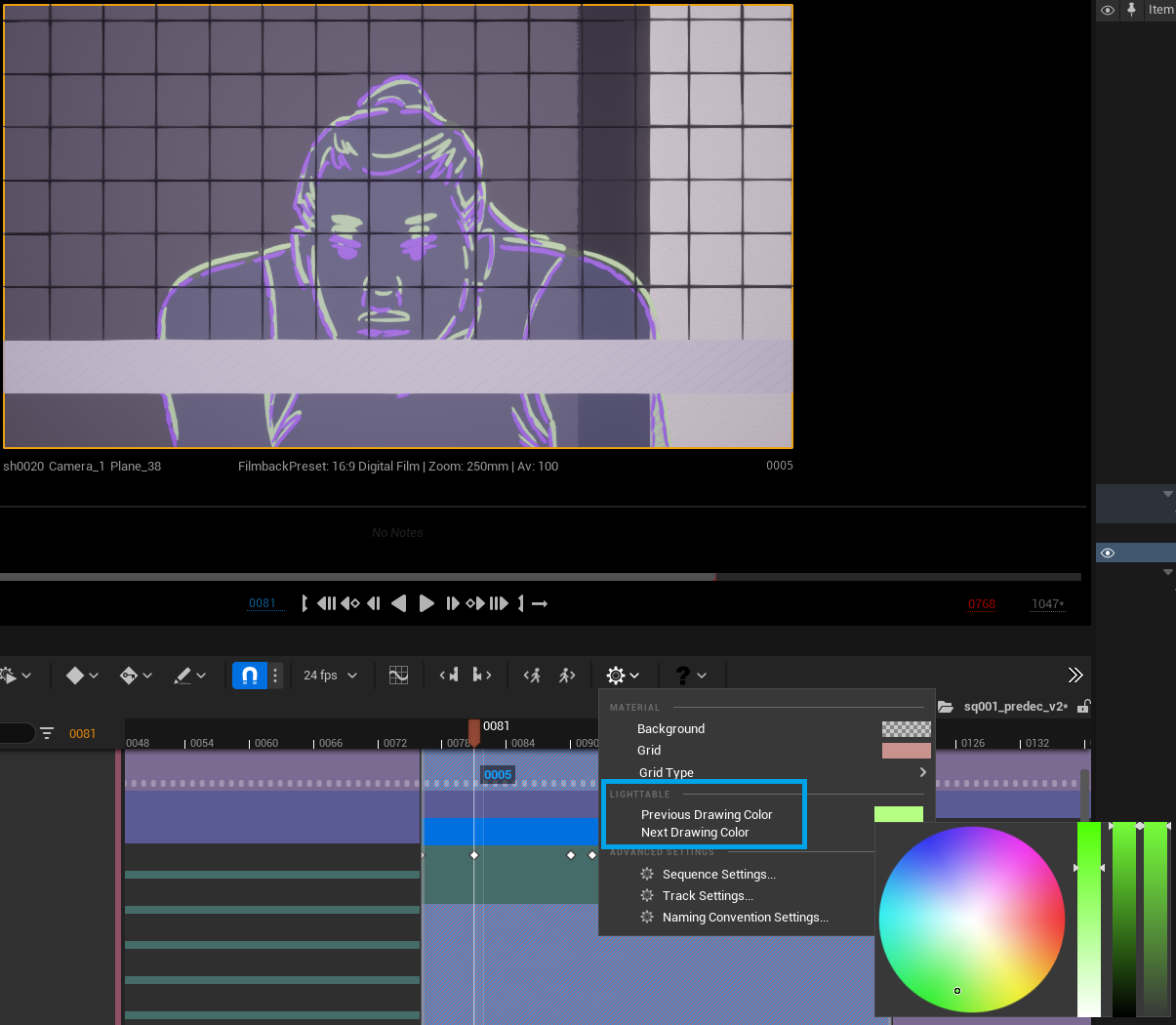Toggle the magnet snapping button
Screen dimensions: 1176x1025
[249, 675]
